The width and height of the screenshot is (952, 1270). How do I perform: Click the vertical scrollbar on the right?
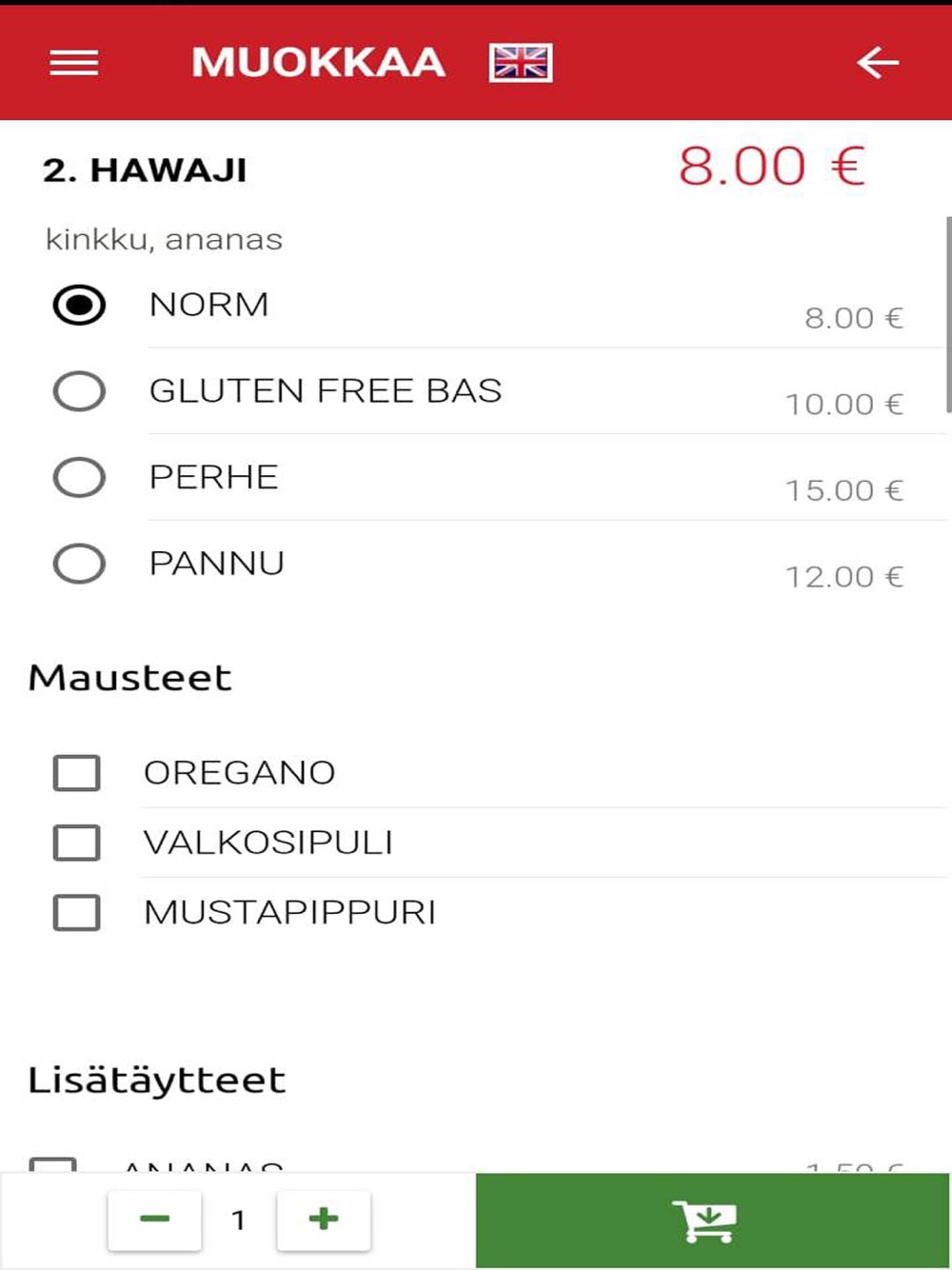click(x=948, y=314)
